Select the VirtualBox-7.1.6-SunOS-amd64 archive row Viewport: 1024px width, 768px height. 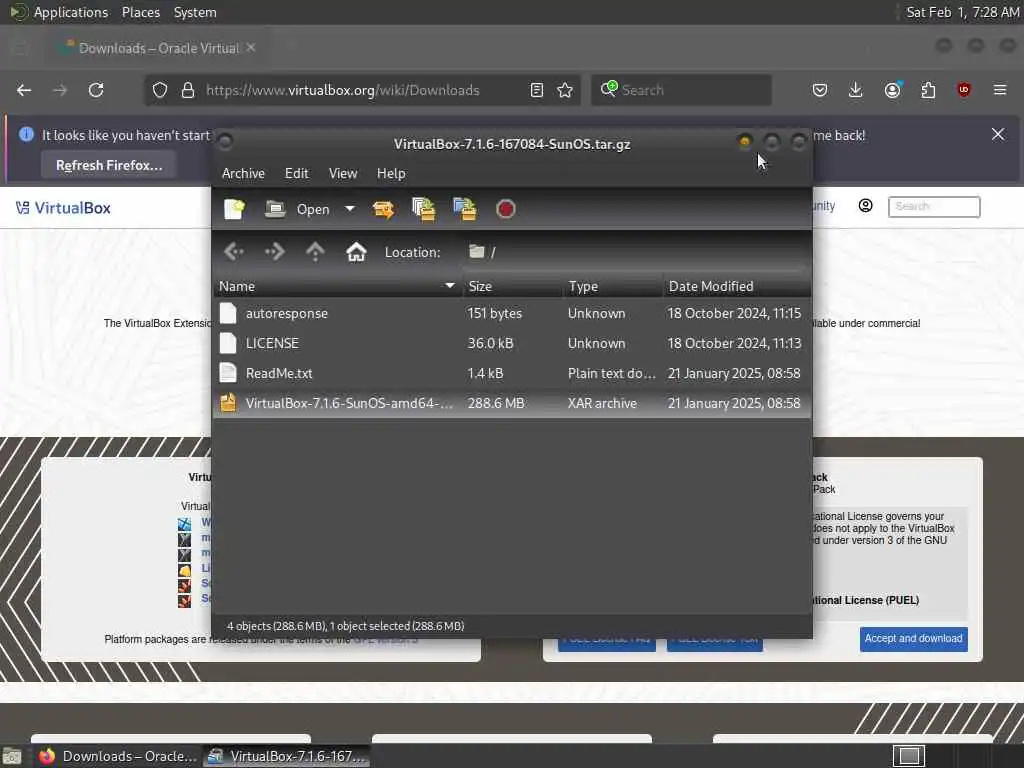512,404
